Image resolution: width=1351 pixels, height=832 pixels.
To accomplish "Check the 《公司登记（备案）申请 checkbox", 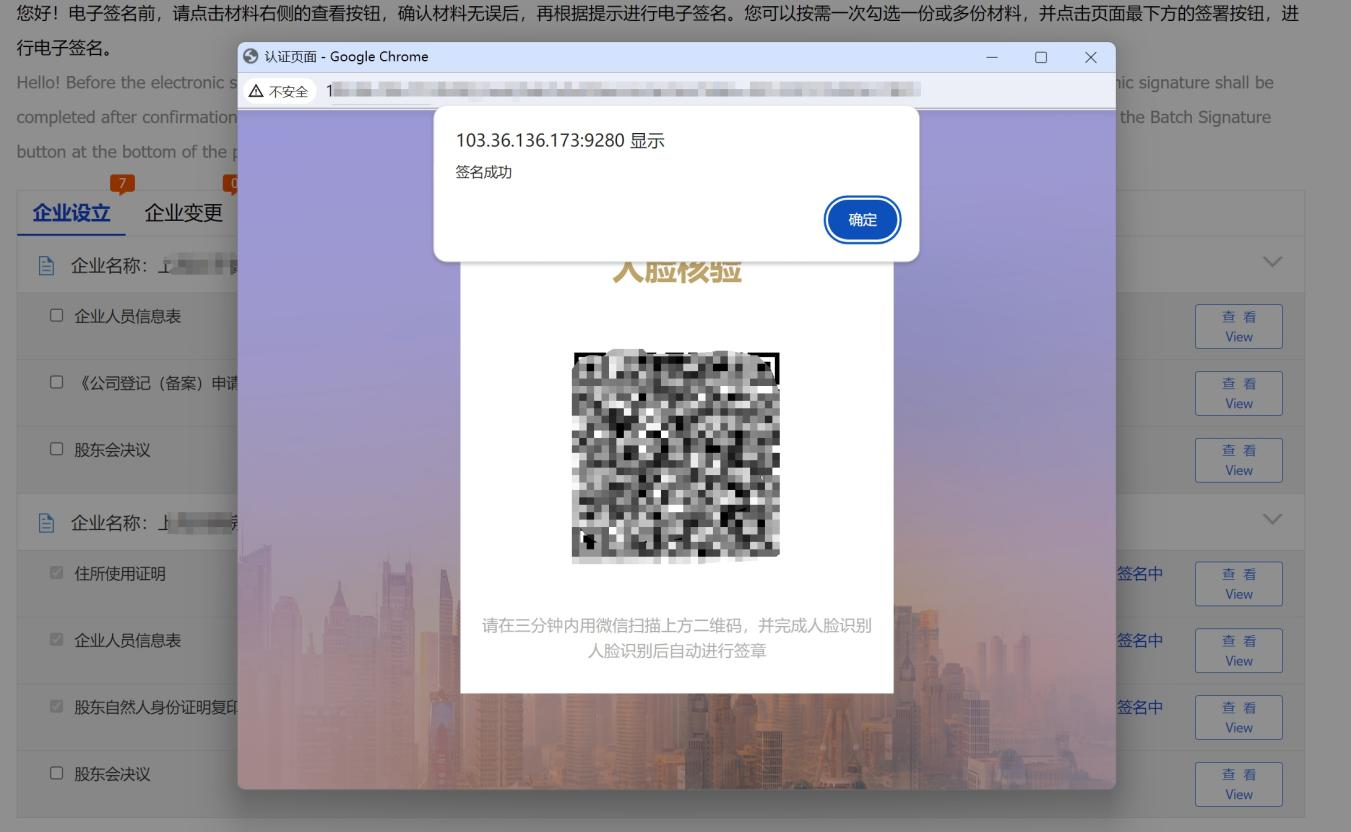I will point(56,382).
